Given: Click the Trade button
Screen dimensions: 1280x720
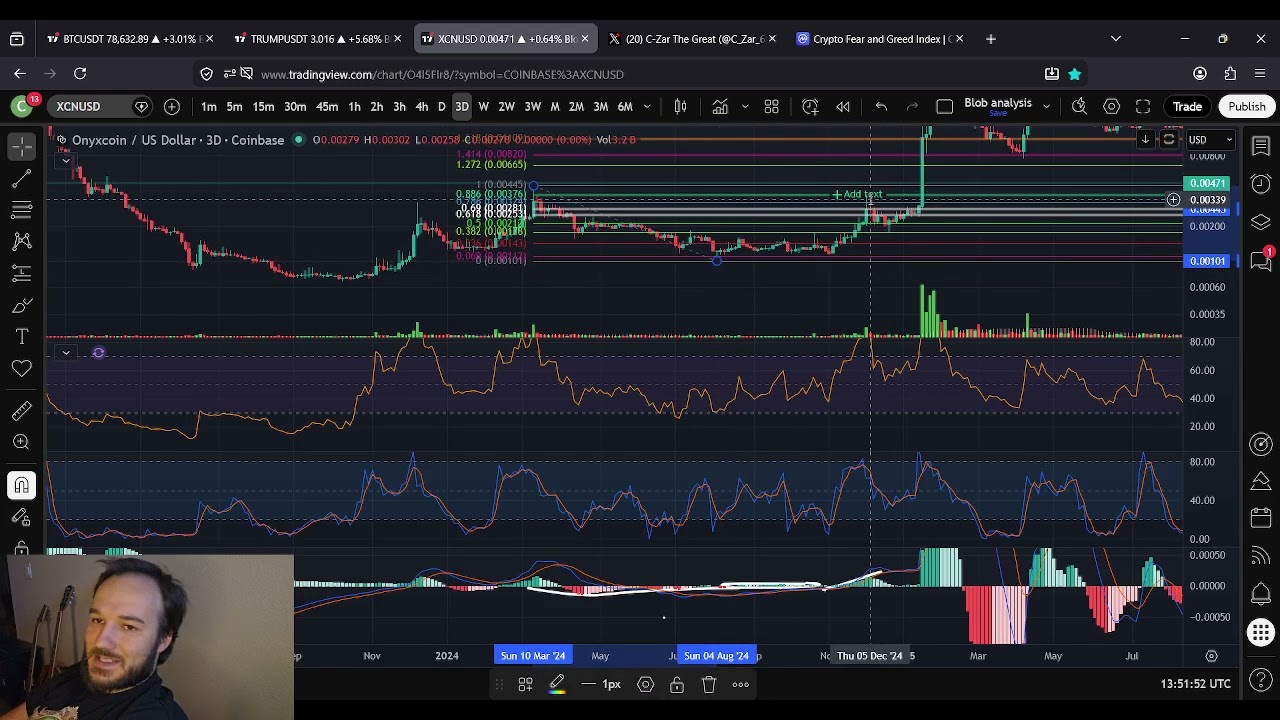Looking at the screenshot, I should [1187, 107].
